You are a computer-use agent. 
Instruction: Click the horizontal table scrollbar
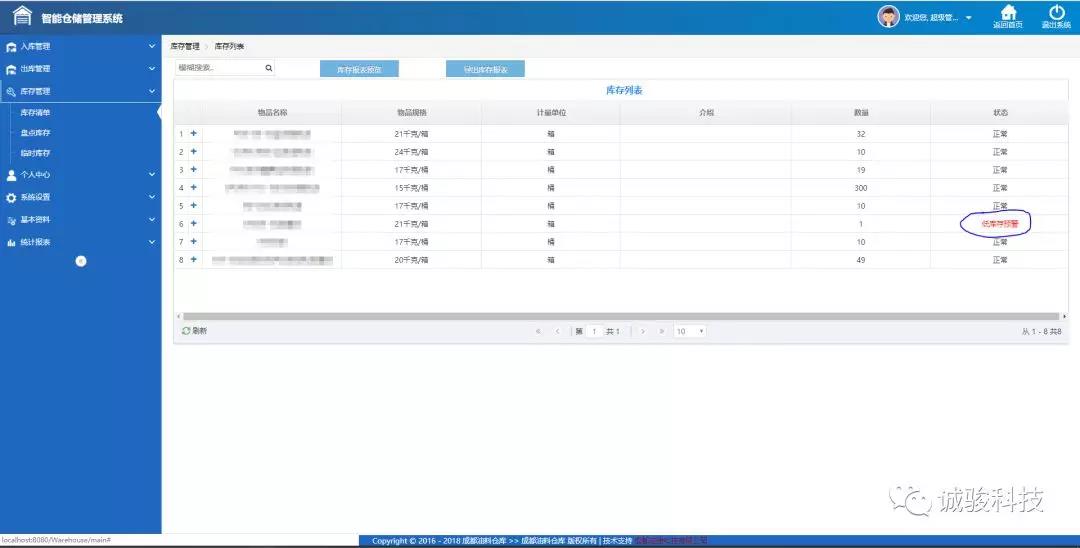[x=620, y=317]
